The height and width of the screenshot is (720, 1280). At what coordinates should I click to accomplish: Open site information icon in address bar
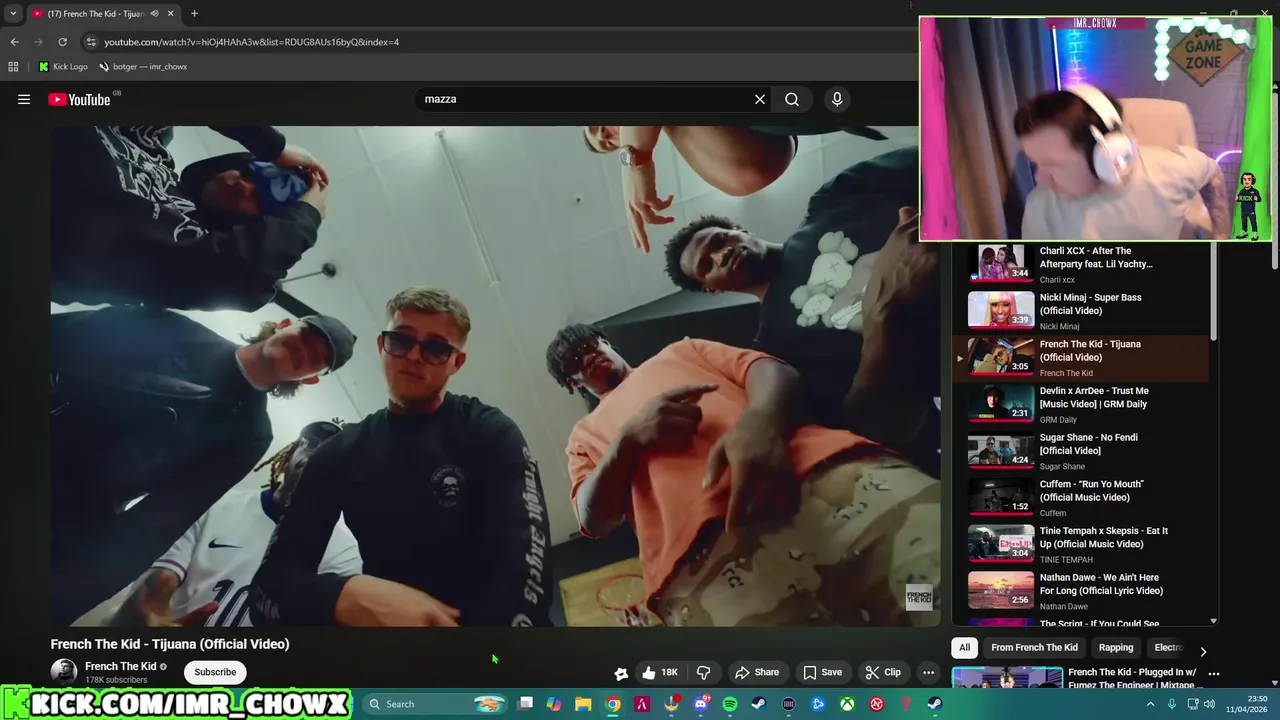click(x=91, y=42)
